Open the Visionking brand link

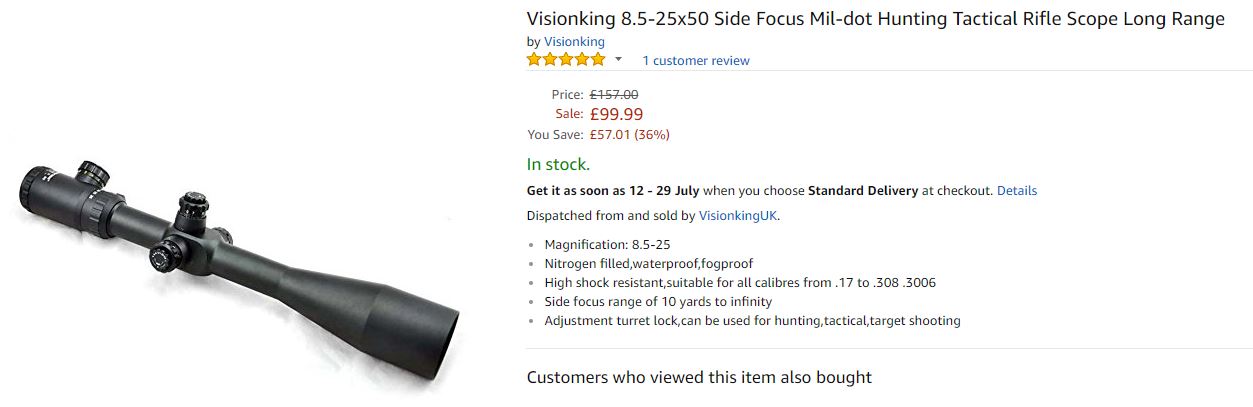pyautogui.click(x=574, y=42)
